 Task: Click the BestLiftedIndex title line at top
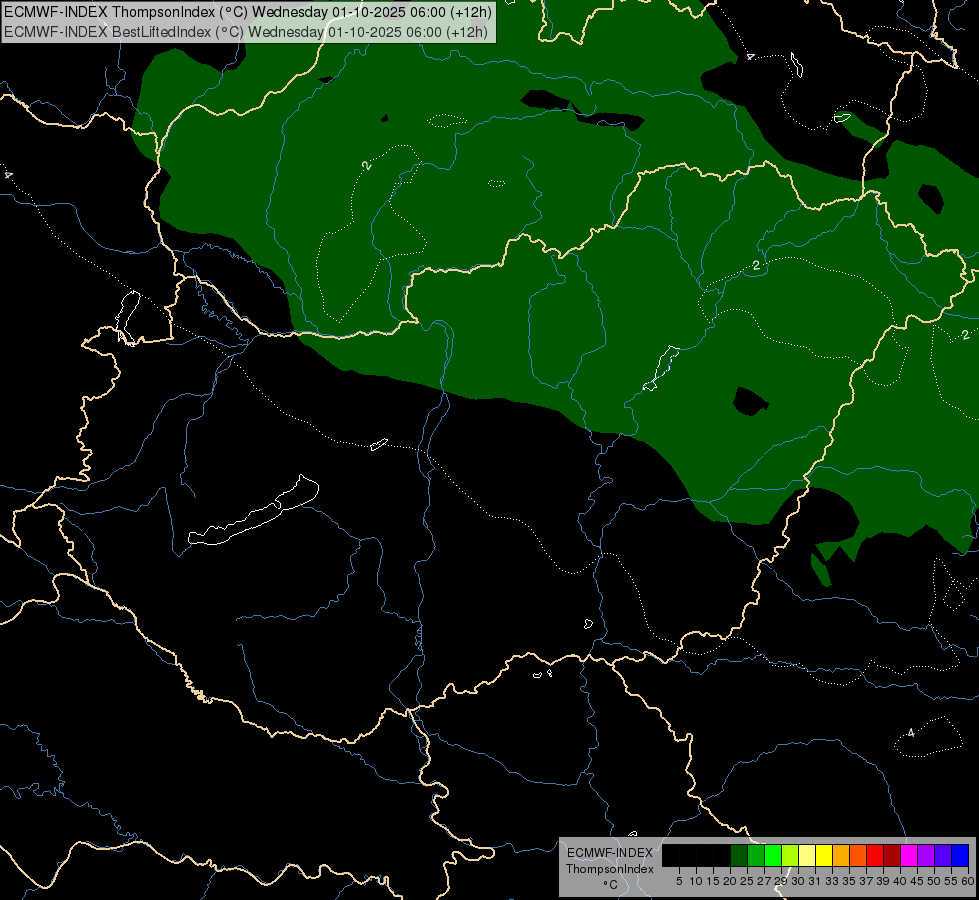(246, 32)
